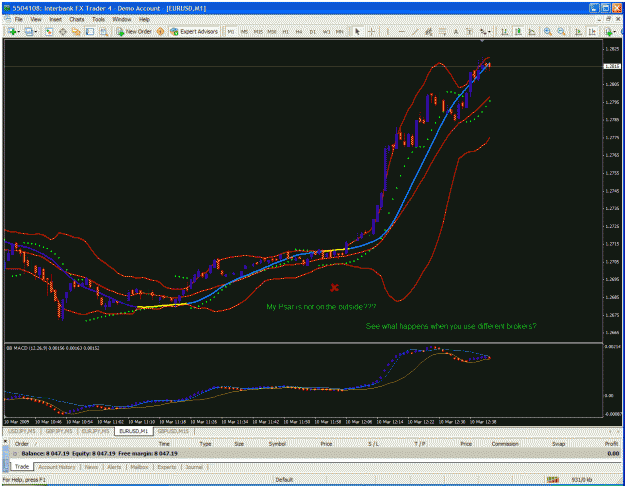Switch chart to D1 timeframe
Screen dimensions: 625x486
click(x=312, y=31)
